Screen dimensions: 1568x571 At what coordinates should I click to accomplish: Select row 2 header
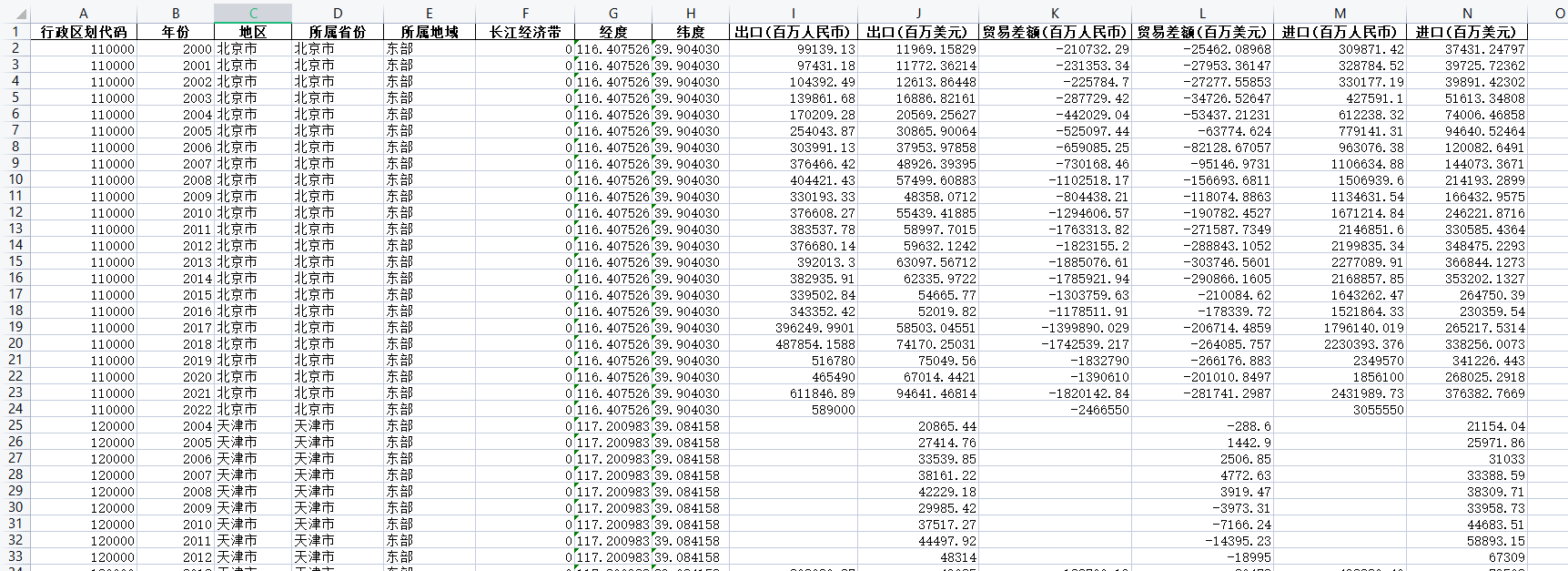tap(15, 48)
